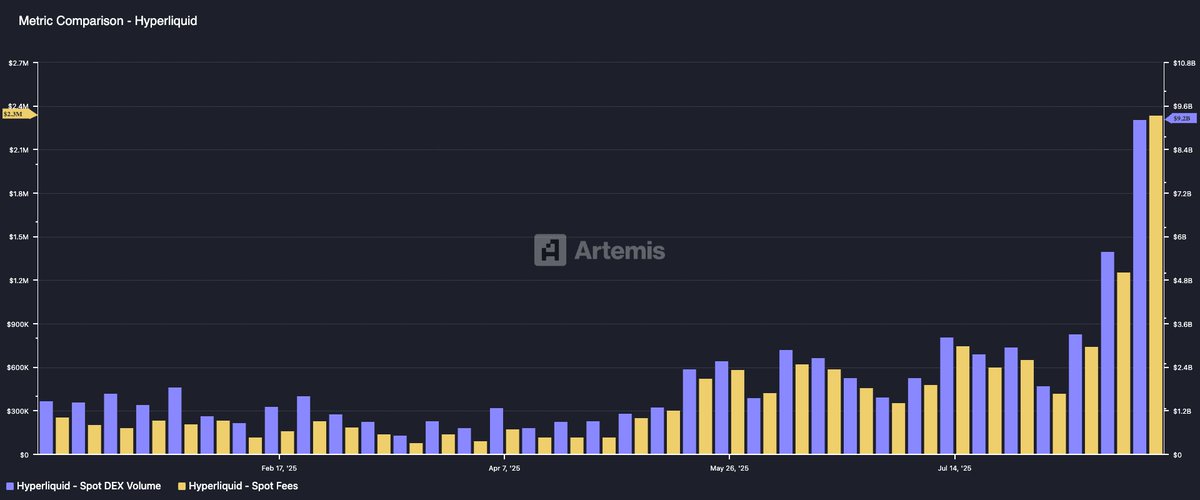Click the $2.4B axis label
The height and width of the screenshot is (500, 1200).
click(x=1182, y=368)
